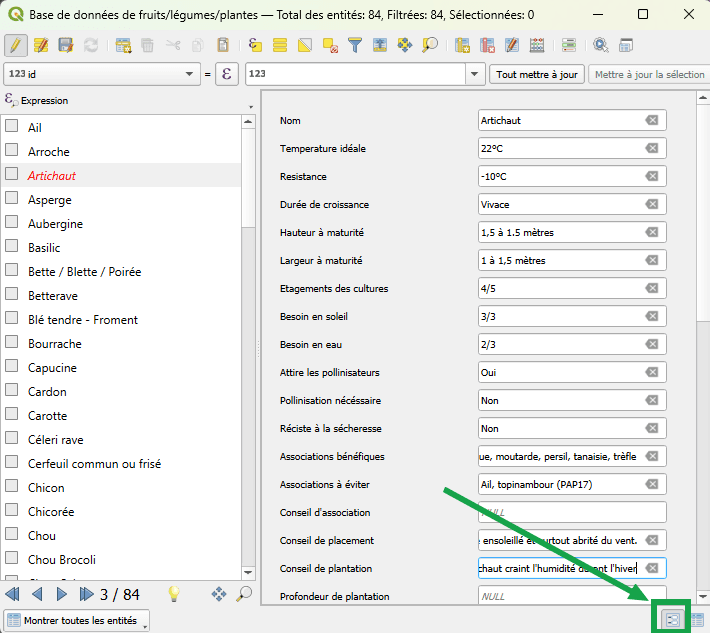Screen dimensions: 710x633
Task: Toggle editing mode pencil icon
Action: pyautogui.click(x=15, y=45)
